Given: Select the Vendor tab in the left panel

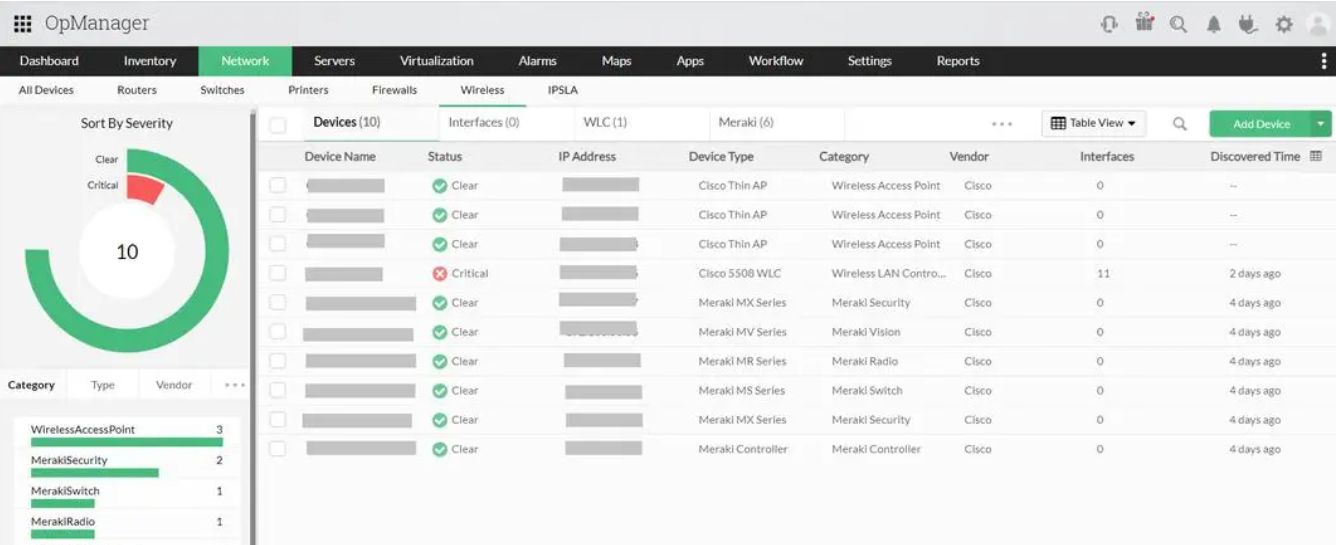Looking at the screenshot, I should point(174,385).
